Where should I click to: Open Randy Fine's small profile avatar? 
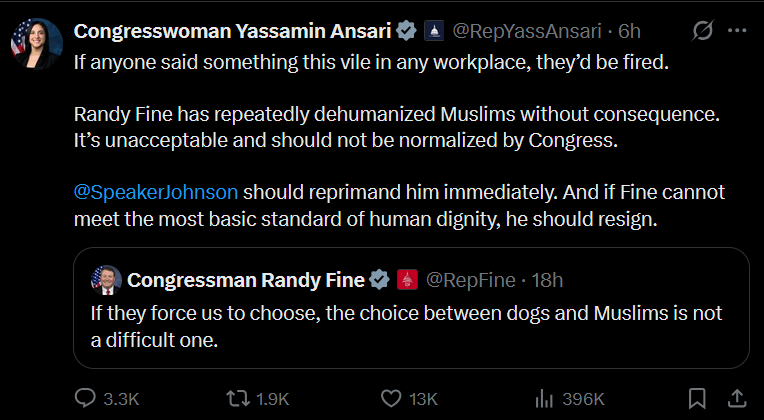point(107,280)
